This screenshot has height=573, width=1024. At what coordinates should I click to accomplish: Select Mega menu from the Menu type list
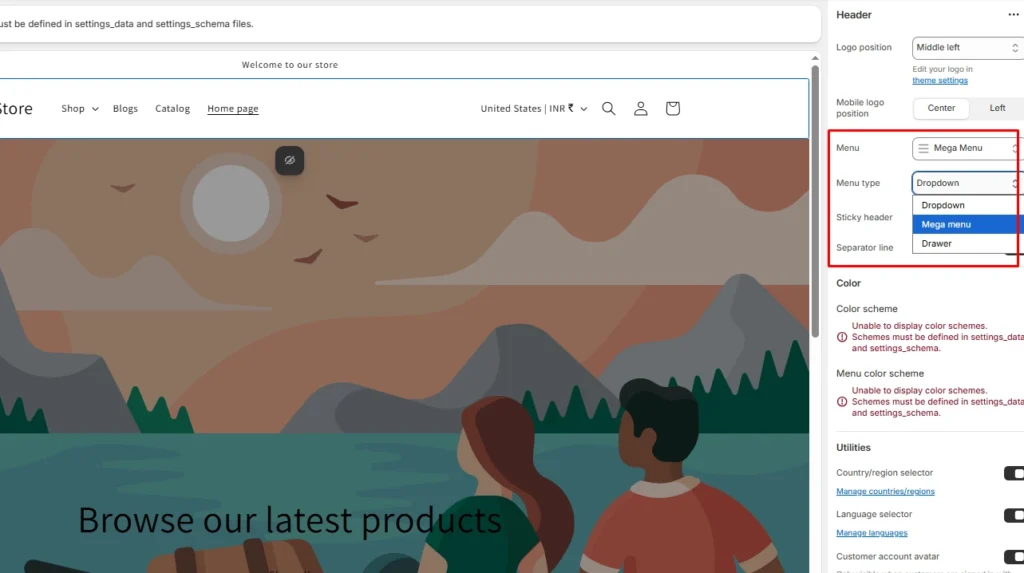[x=946, y=225]
